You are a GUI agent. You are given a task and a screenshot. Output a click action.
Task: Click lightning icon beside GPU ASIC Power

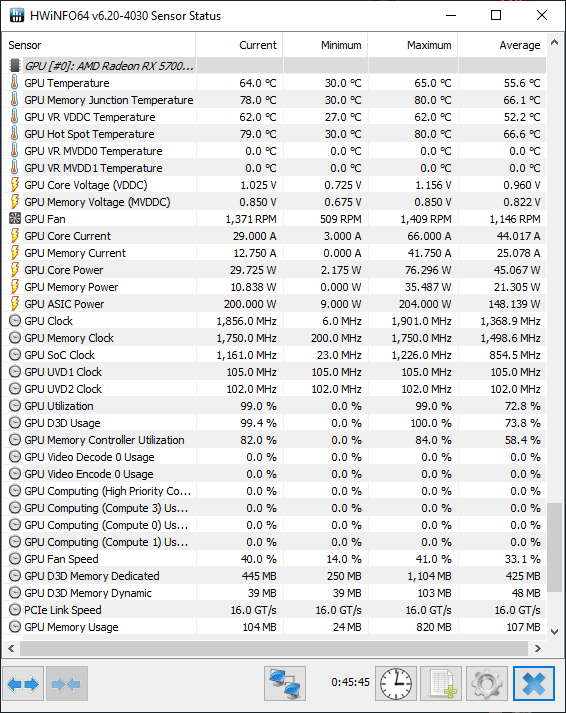[15, 304]
